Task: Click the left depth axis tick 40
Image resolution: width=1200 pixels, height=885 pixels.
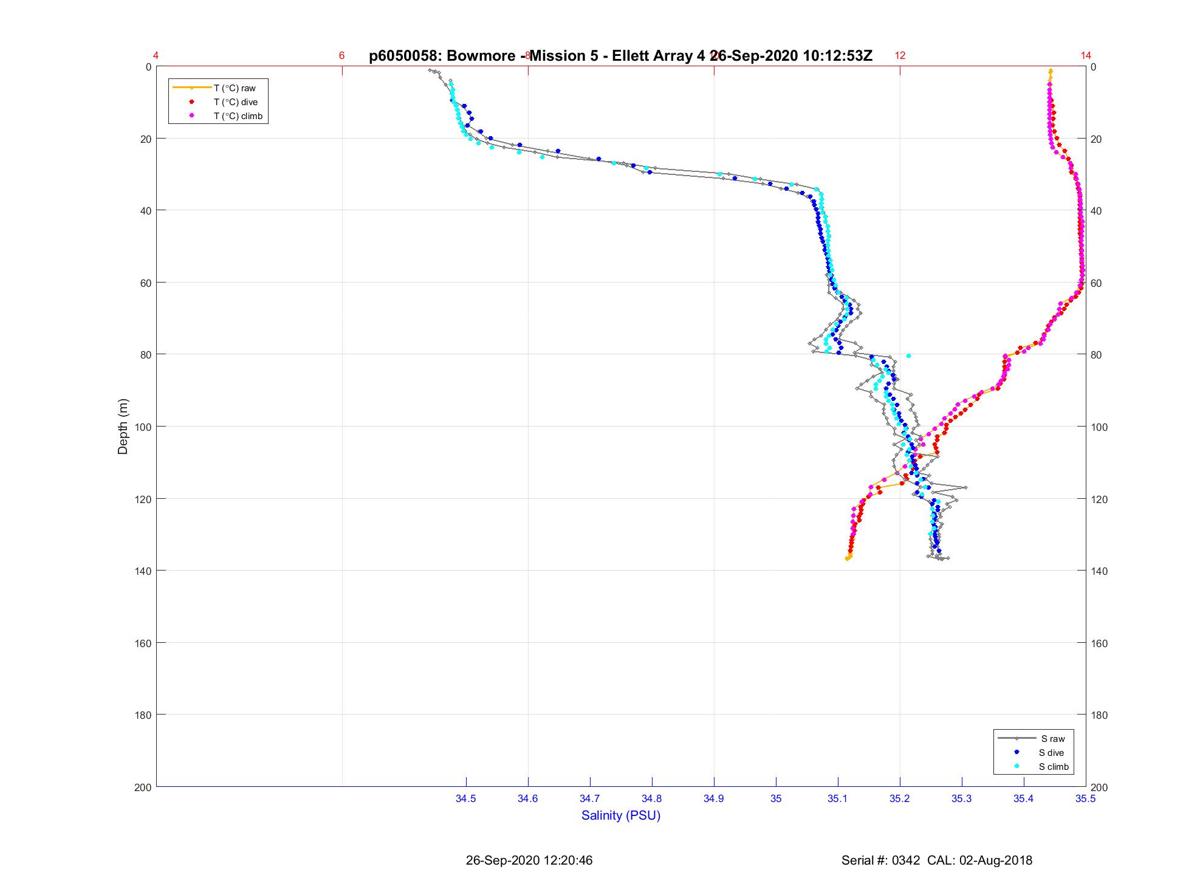Action: coord(145,211)
